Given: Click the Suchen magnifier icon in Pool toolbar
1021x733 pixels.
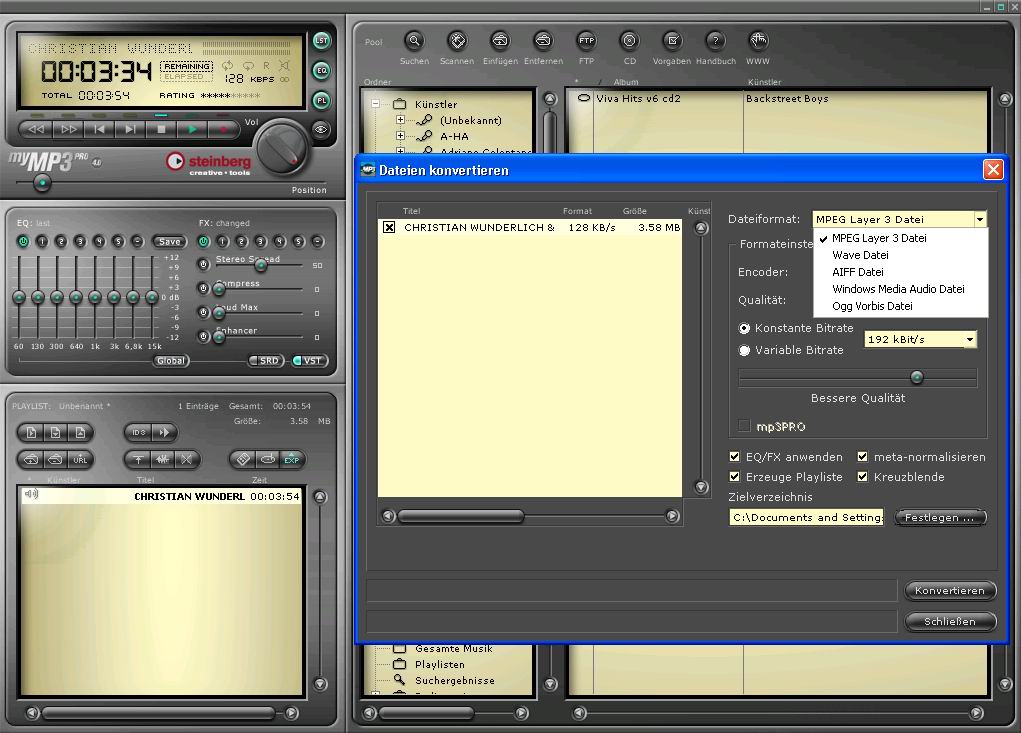Looking at the screenshot, I should pyautogui.click(x=414, y=41).
